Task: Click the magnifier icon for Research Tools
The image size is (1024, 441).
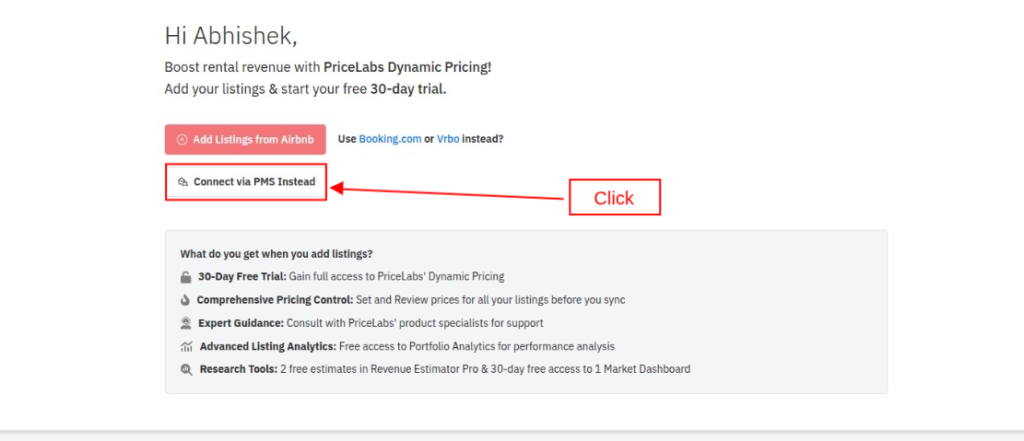Action: pyautogui.click(x=185, y=369)
